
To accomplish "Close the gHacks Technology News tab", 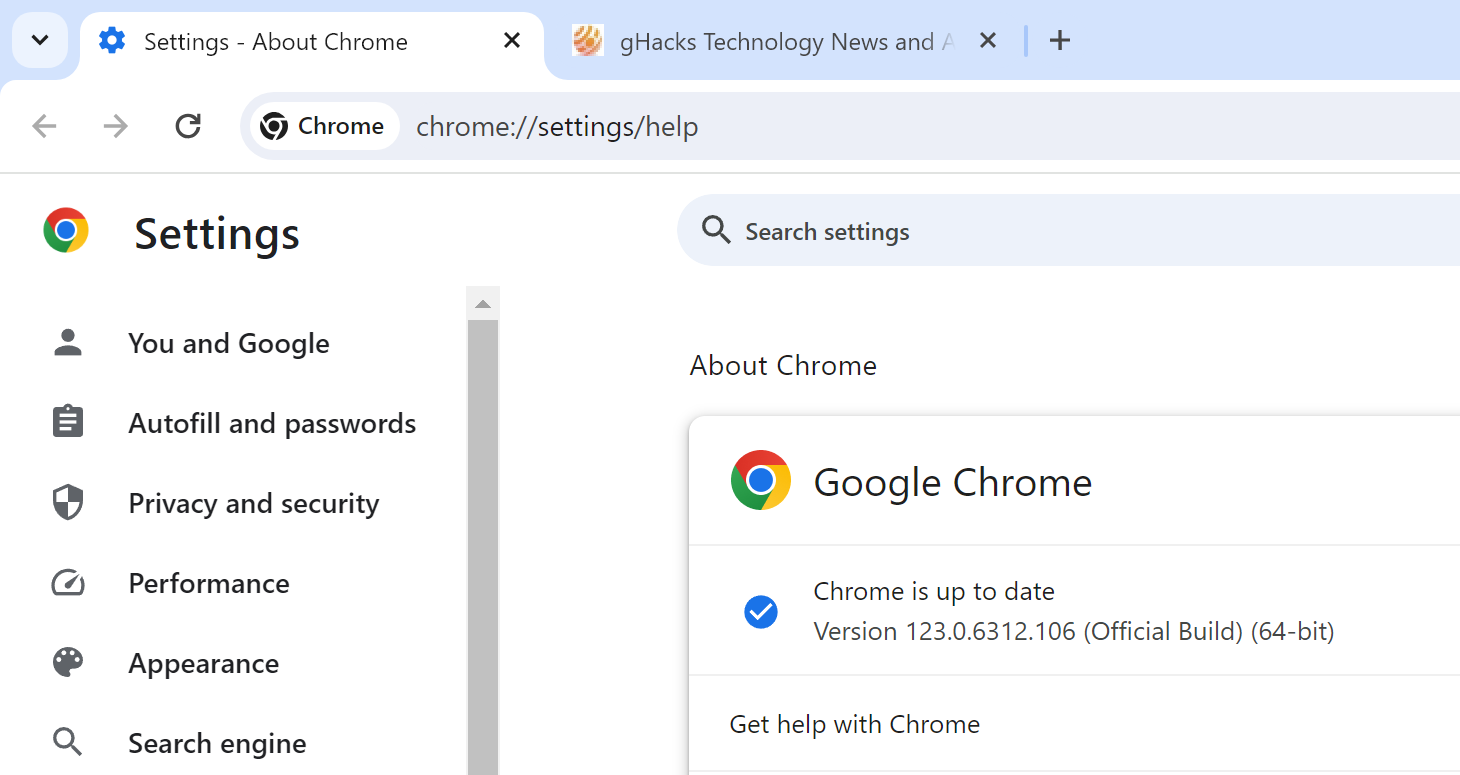I will (x=987, y=41).
